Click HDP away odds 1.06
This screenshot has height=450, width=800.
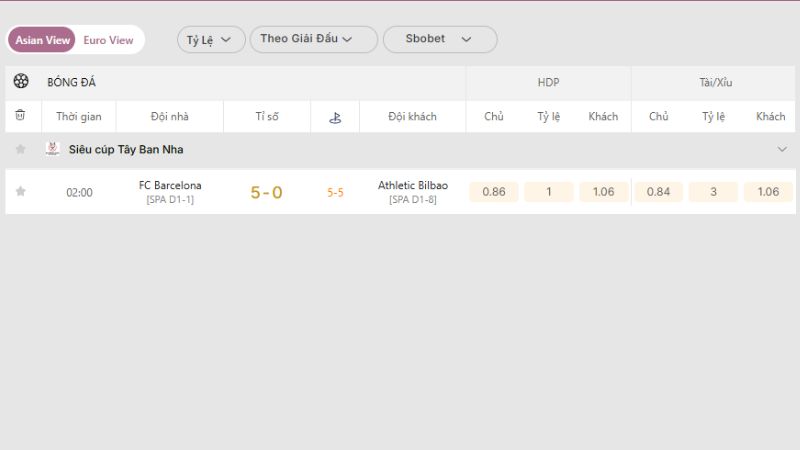pyautogui.click(x=603, y=192)
